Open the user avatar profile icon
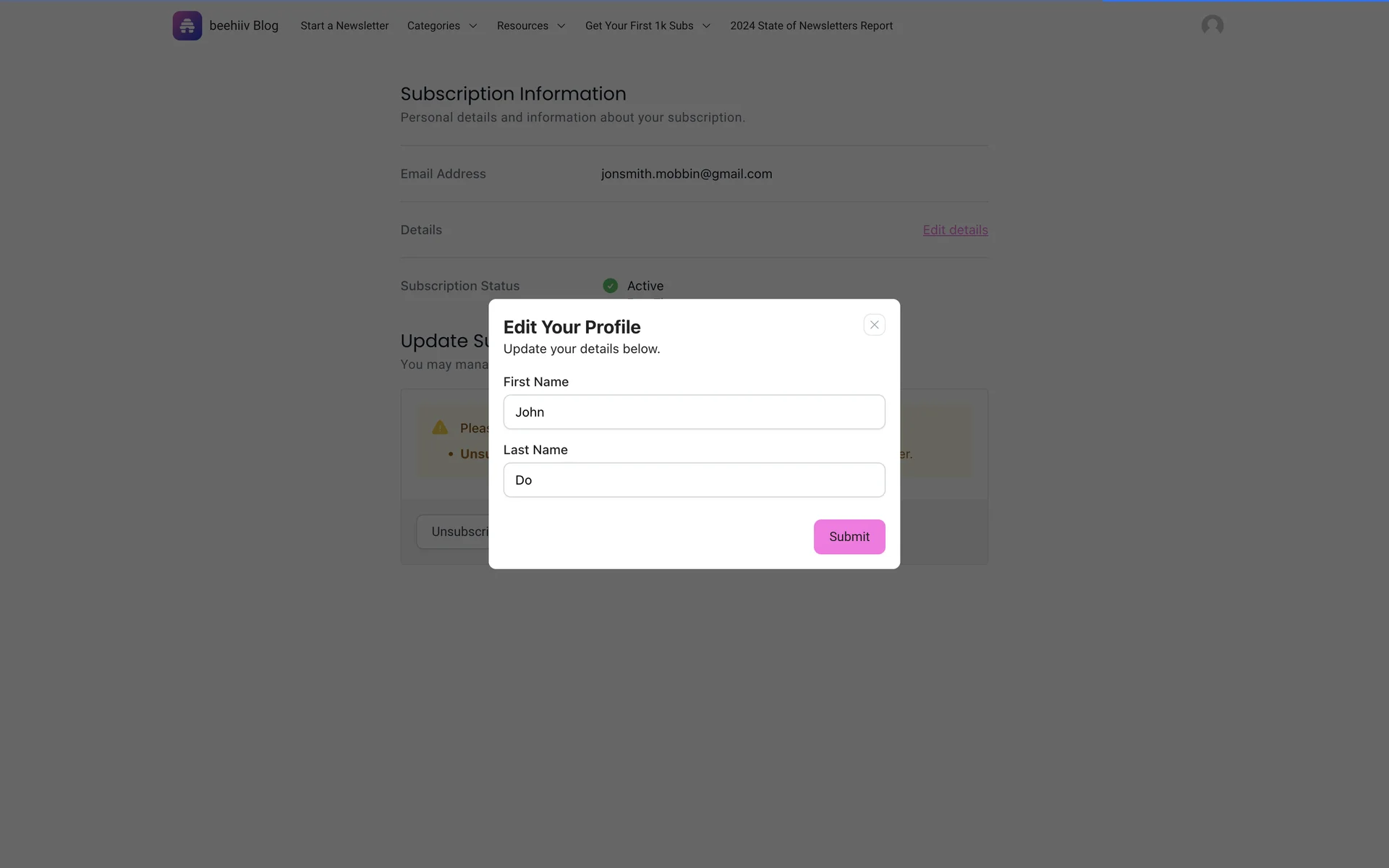 pos(1212,26)
